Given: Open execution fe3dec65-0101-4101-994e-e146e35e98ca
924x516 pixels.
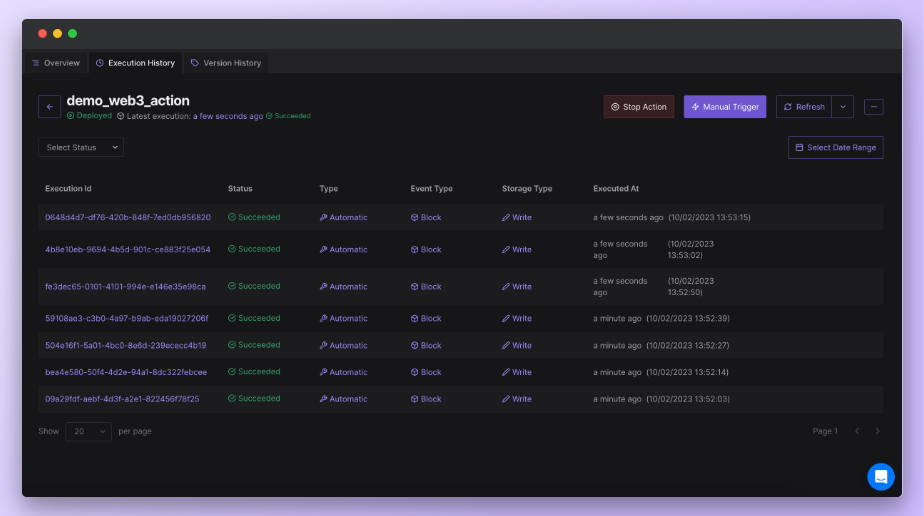Looking at the screenshot, I should coord(126,286).
